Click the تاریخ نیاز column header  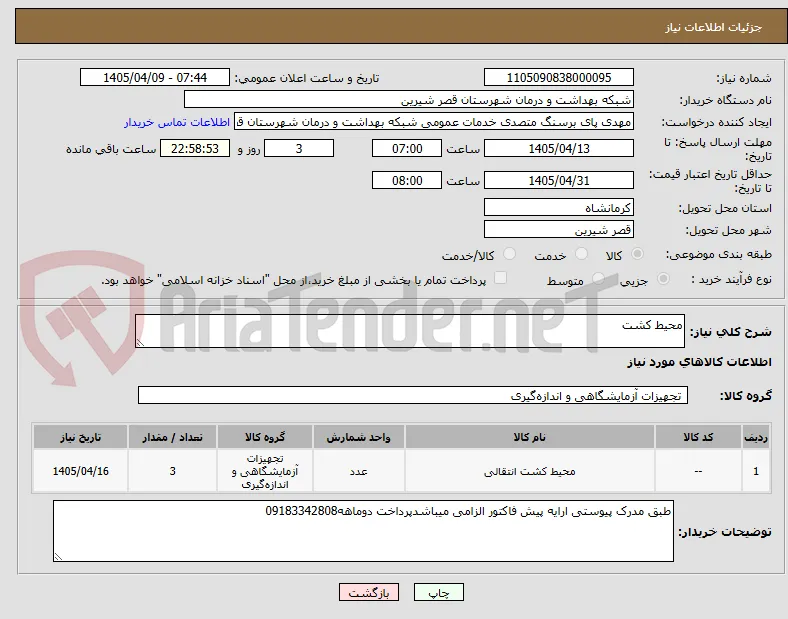(x=80, y=437)
